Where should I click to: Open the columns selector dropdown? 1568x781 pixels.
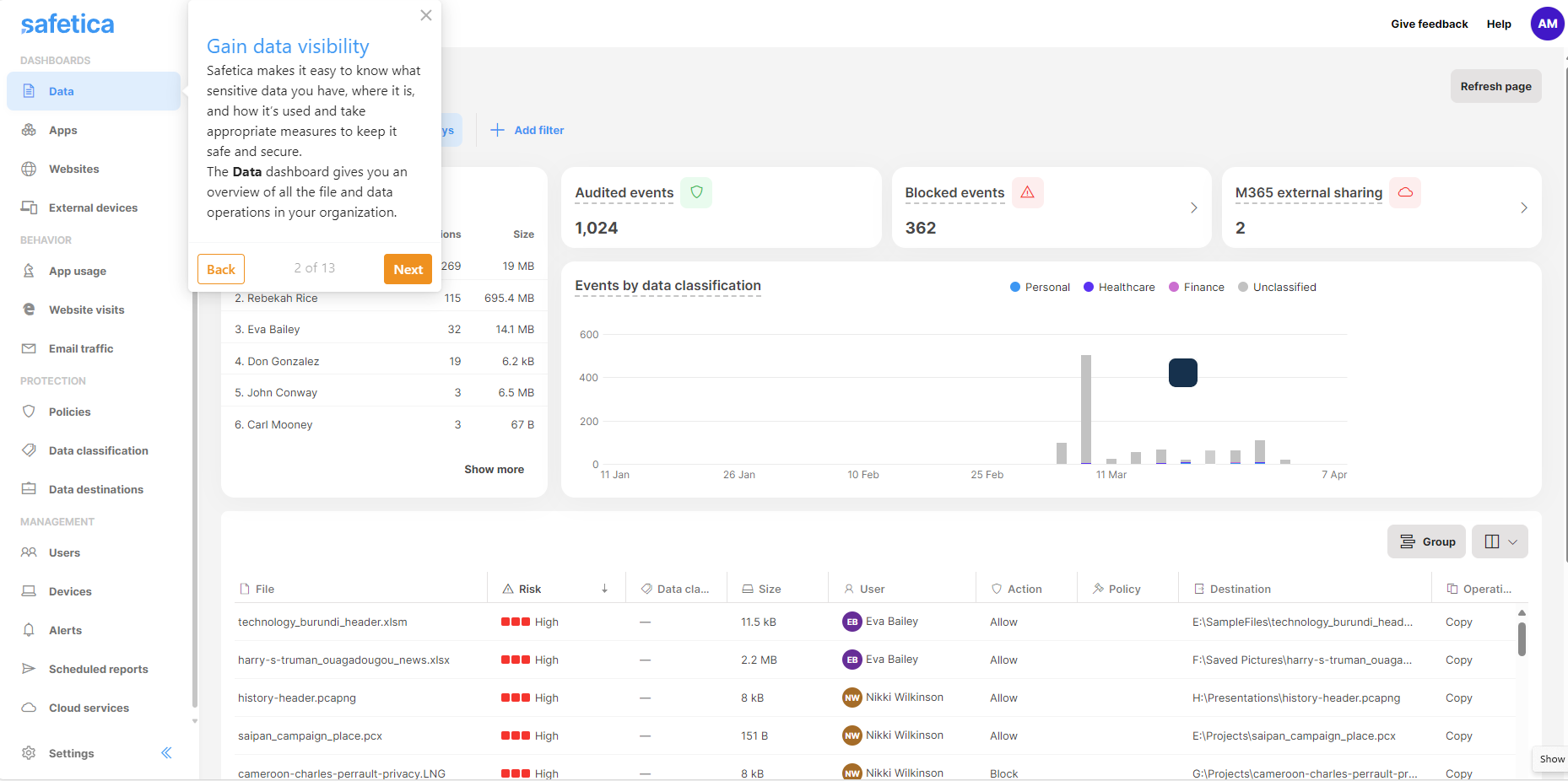[x=1500, y=541]
